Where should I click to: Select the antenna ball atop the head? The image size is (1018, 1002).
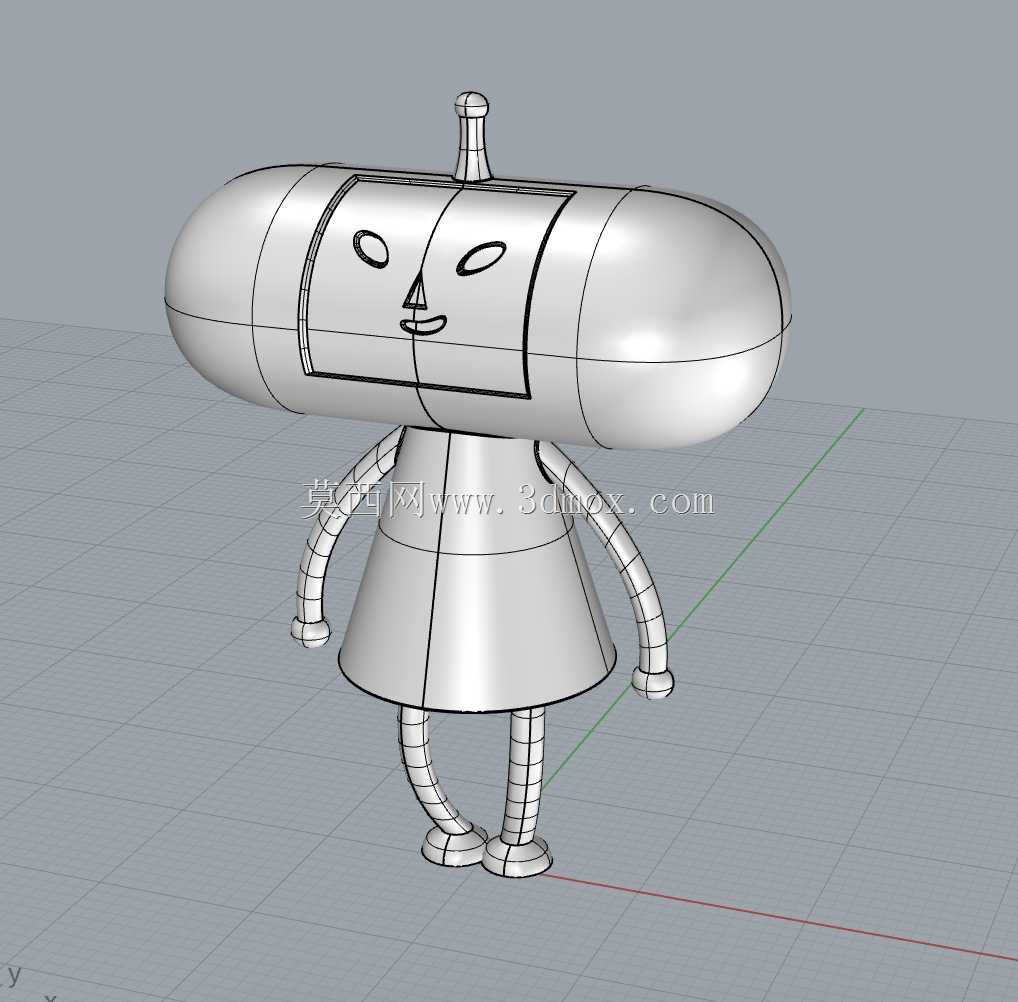point(471,105)
